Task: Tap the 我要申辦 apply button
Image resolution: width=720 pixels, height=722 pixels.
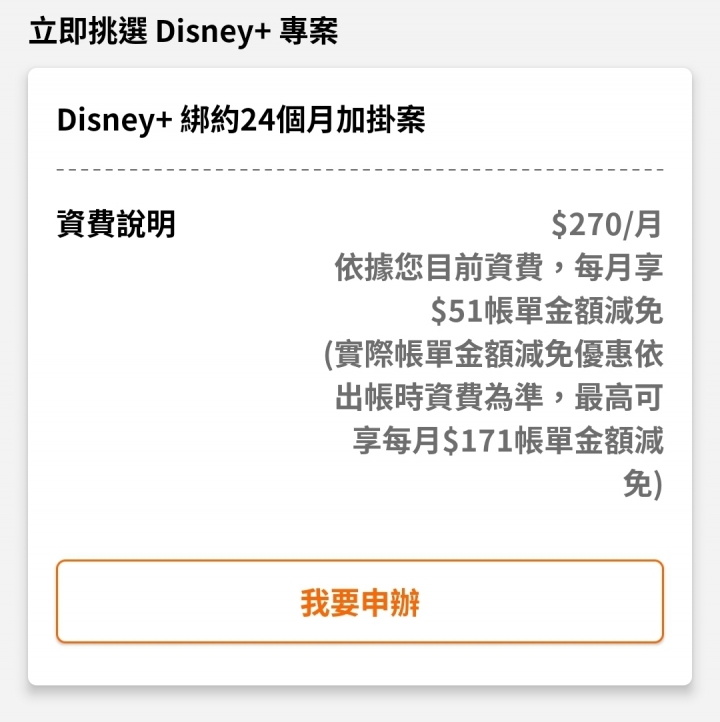Action: [x=360, y=602]
